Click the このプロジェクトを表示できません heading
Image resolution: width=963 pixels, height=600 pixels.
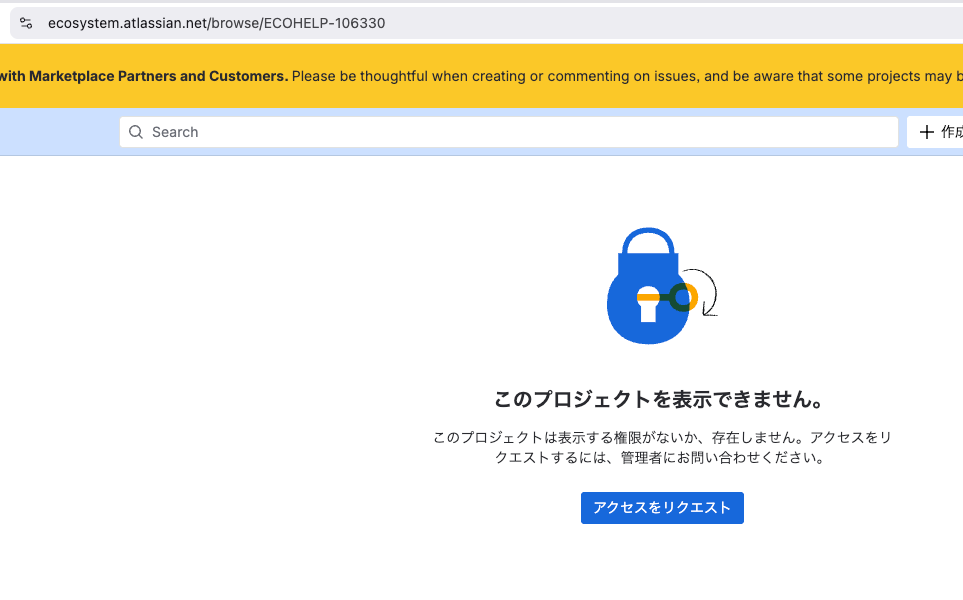(662, 398)
